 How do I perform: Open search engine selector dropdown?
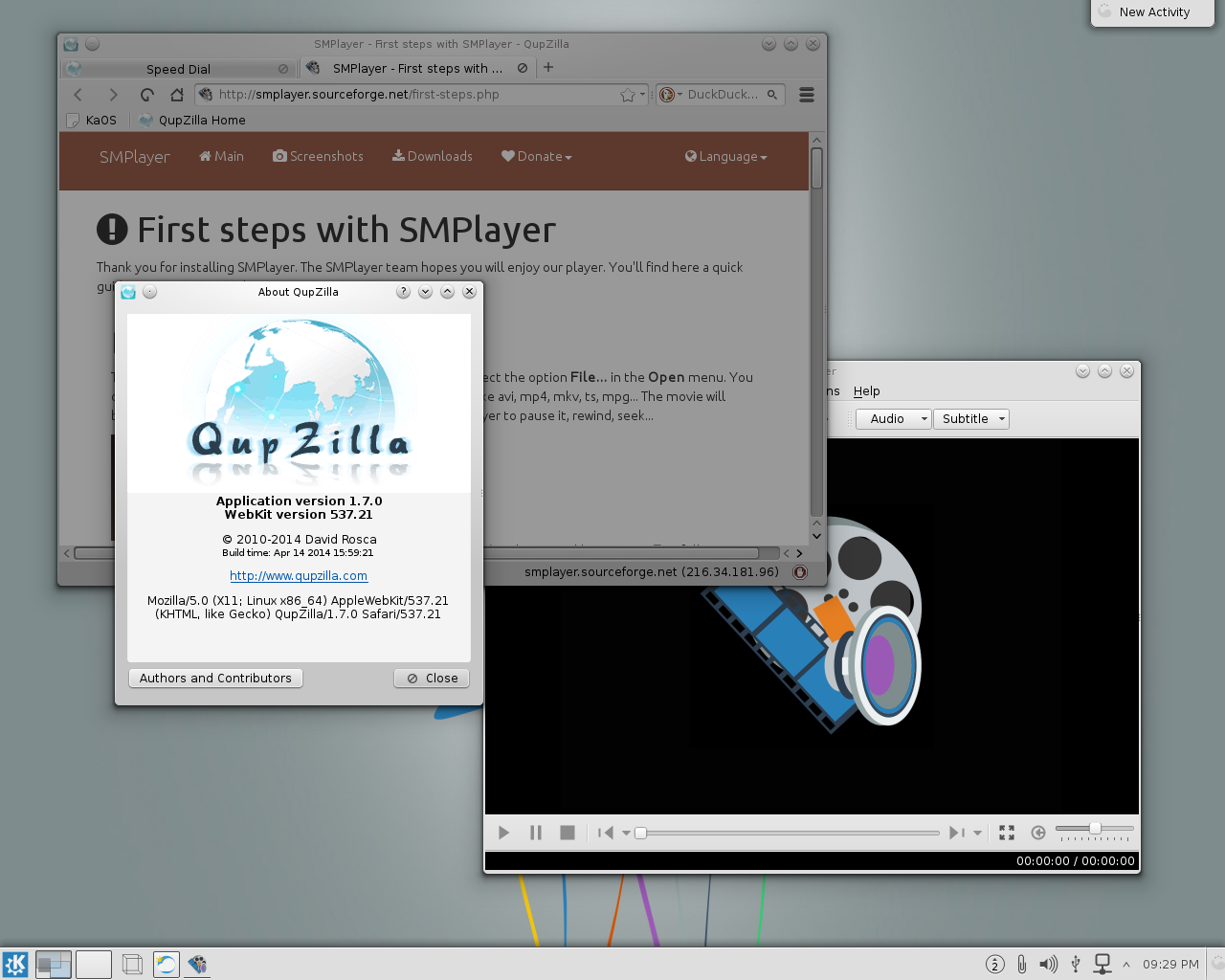pyautogui.click(x=671, y=94)
